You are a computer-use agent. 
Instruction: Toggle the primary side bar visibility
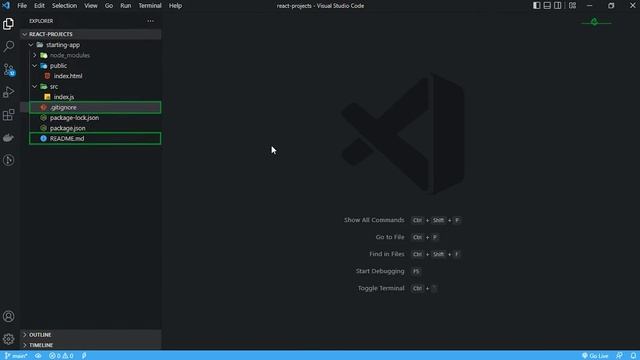click(537, 6)
